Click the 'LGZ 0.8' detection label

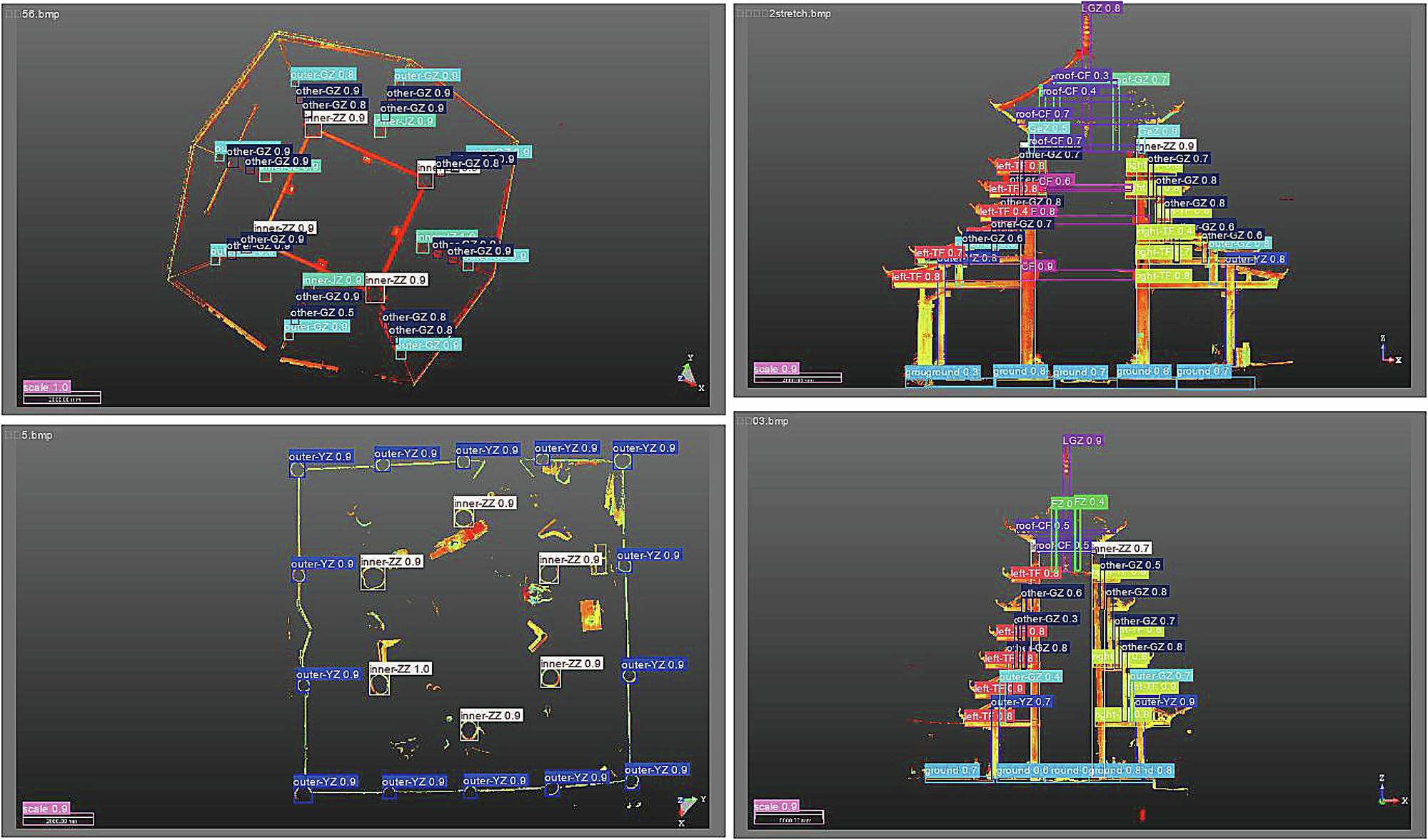(x=1101, y=9)
